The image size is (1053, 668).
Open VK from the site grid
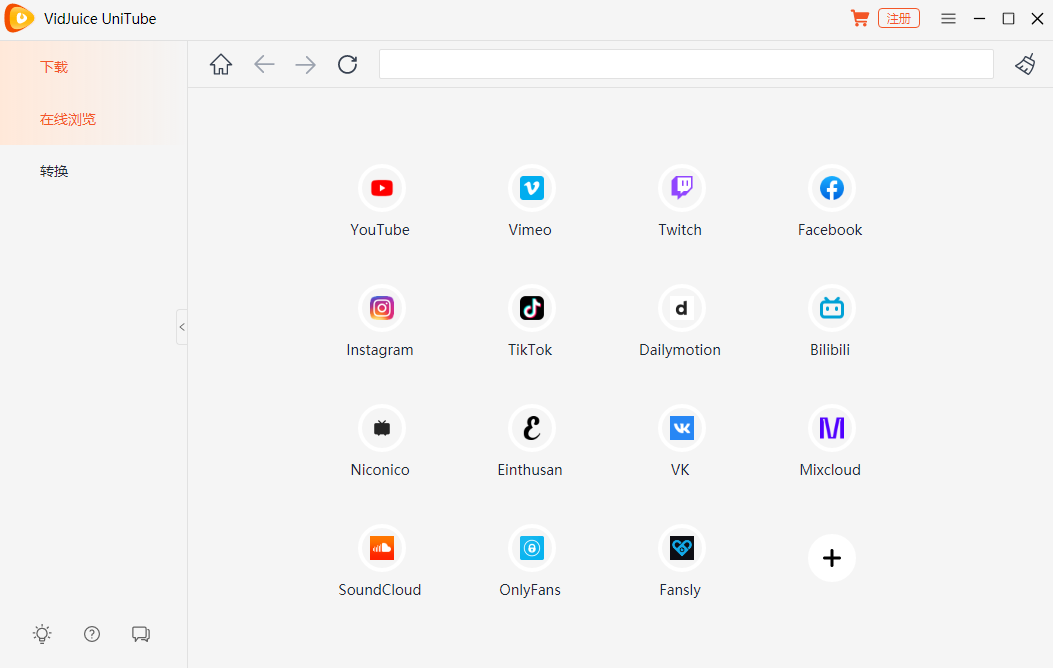pyautogui.click(x=680, y=428)
